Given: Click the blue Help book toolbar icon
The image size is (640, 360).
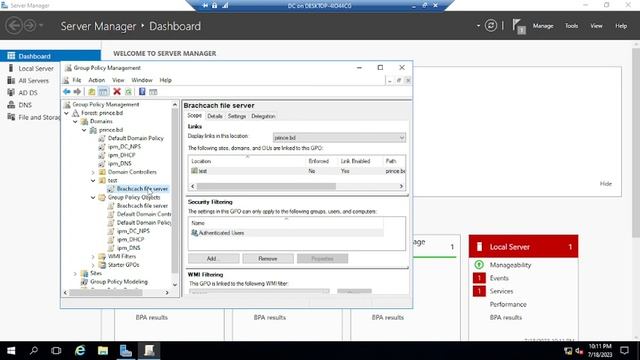Looking at the screenshot, I should pyautogui.click(x=142, y=92).
